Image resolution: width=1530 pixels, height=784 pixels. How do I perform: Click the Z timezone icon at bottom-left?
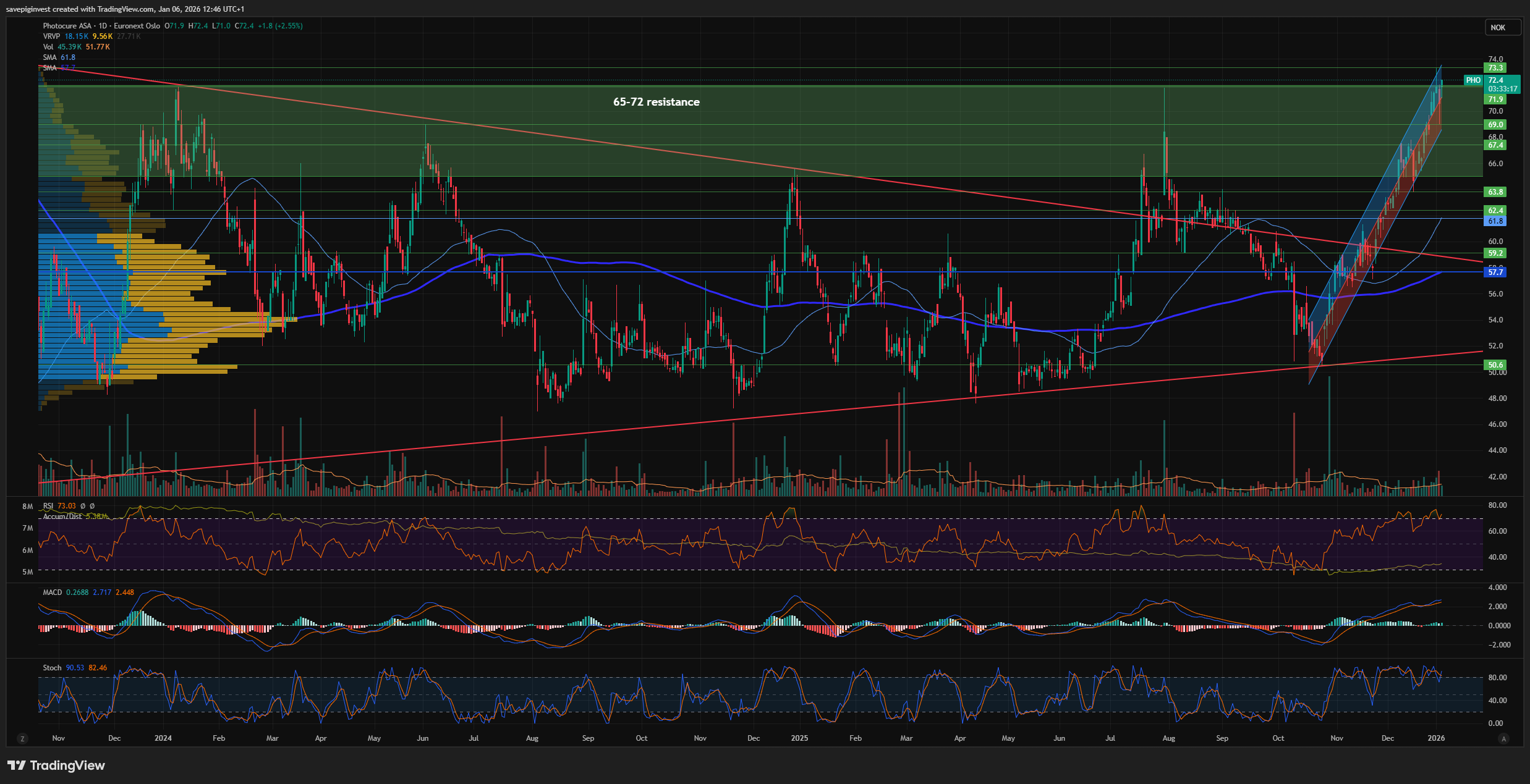click(22, 738)
